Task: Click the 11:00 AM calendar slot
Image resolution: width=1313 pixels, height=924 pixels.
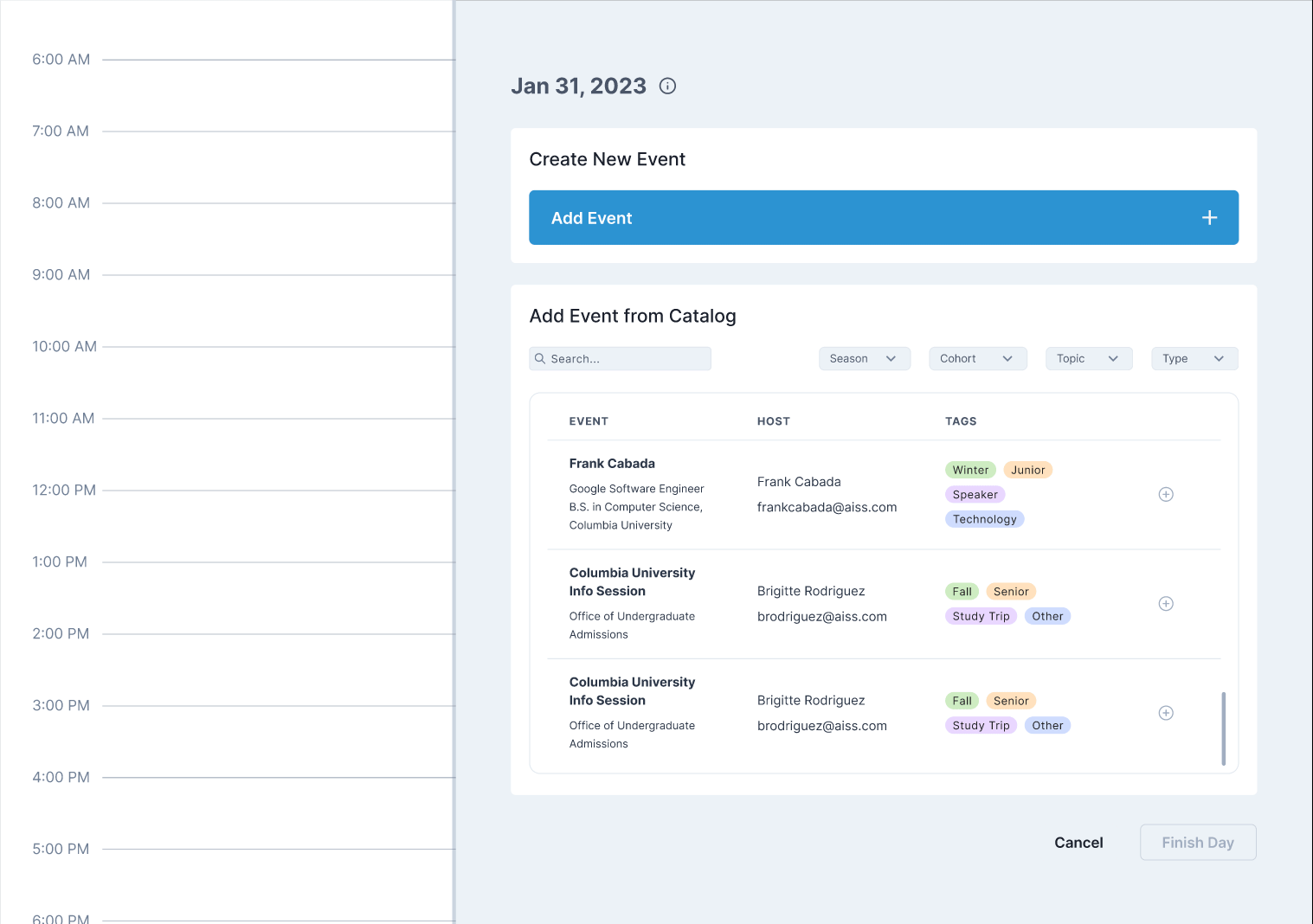Action: (260, 454)
